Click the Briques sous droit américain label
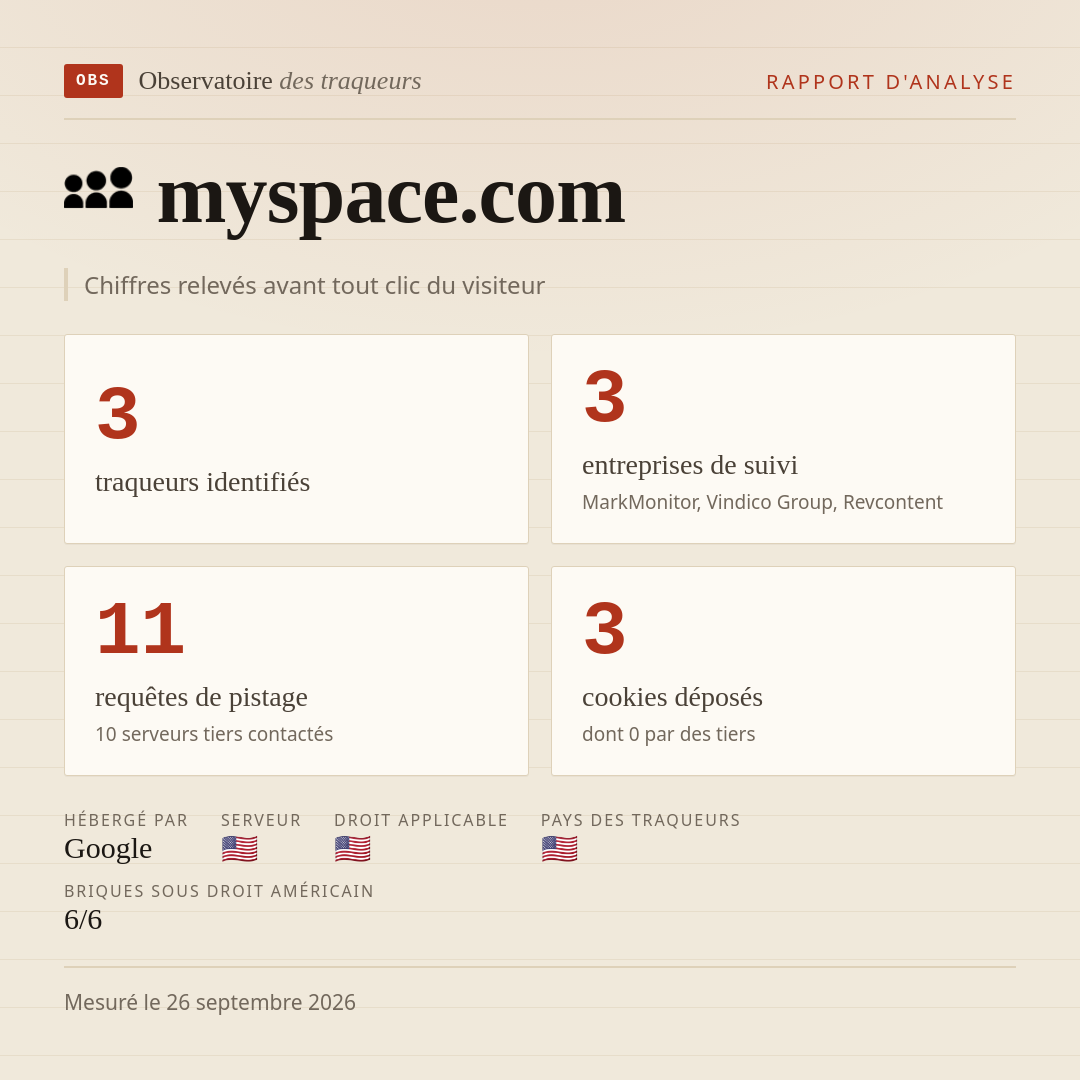The height and width of the screenshot is (1080, 1080). (x=219, y=891)
